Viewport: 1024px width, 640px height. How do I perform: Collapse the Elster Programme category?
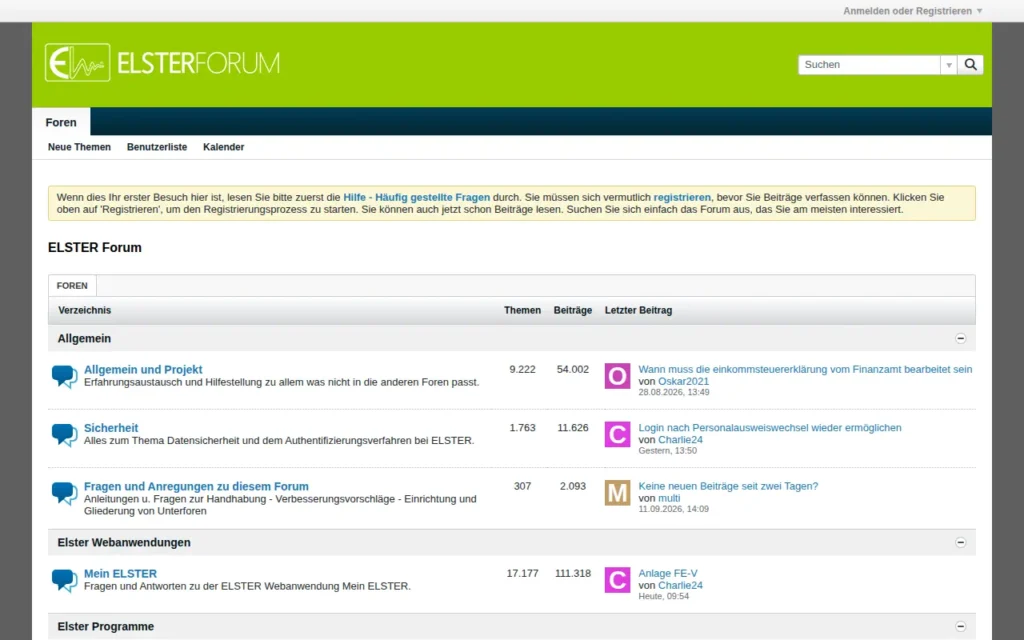[x=960, y=626]
